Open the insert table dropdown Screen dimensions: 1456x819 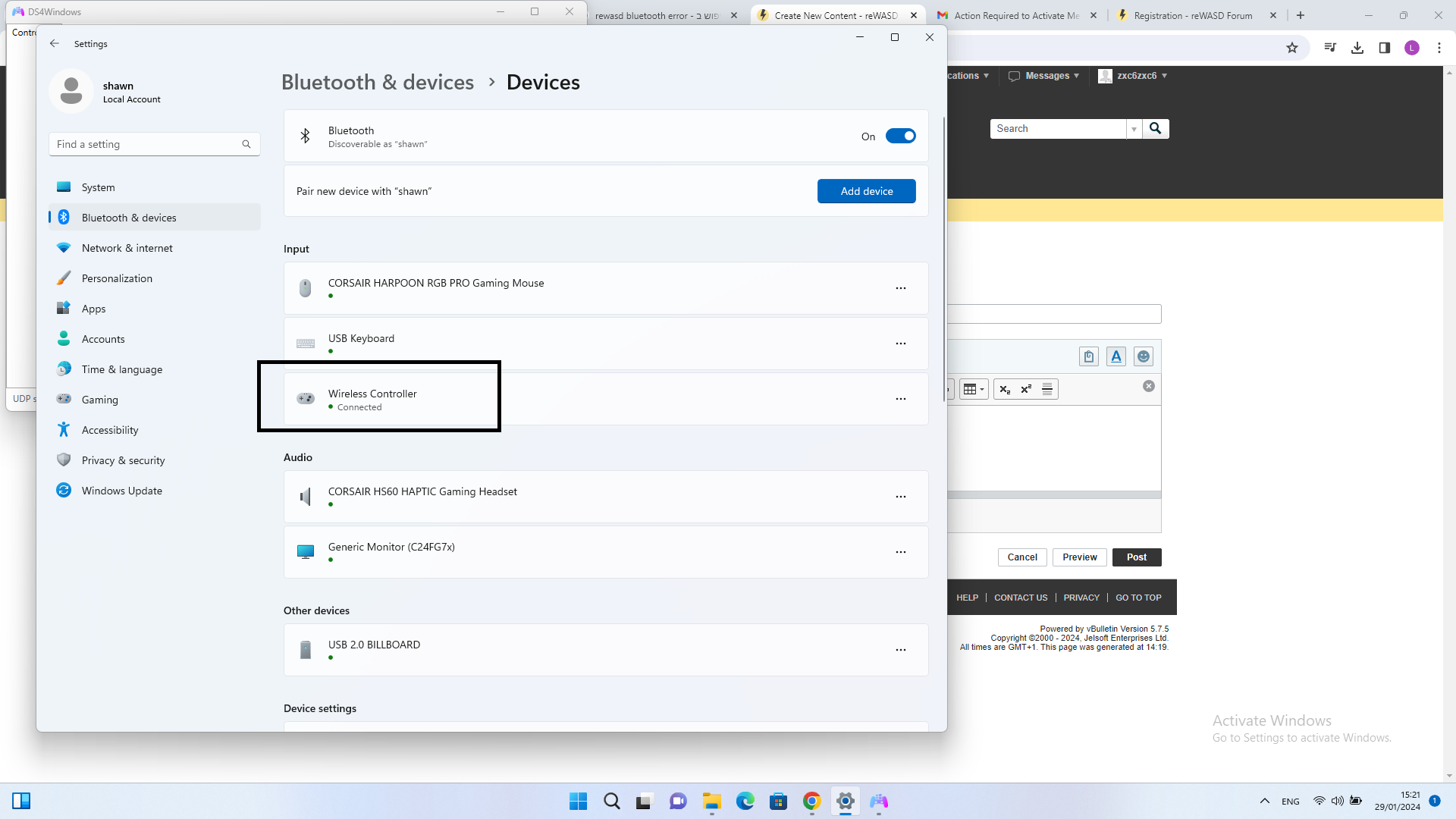[973, 389]
